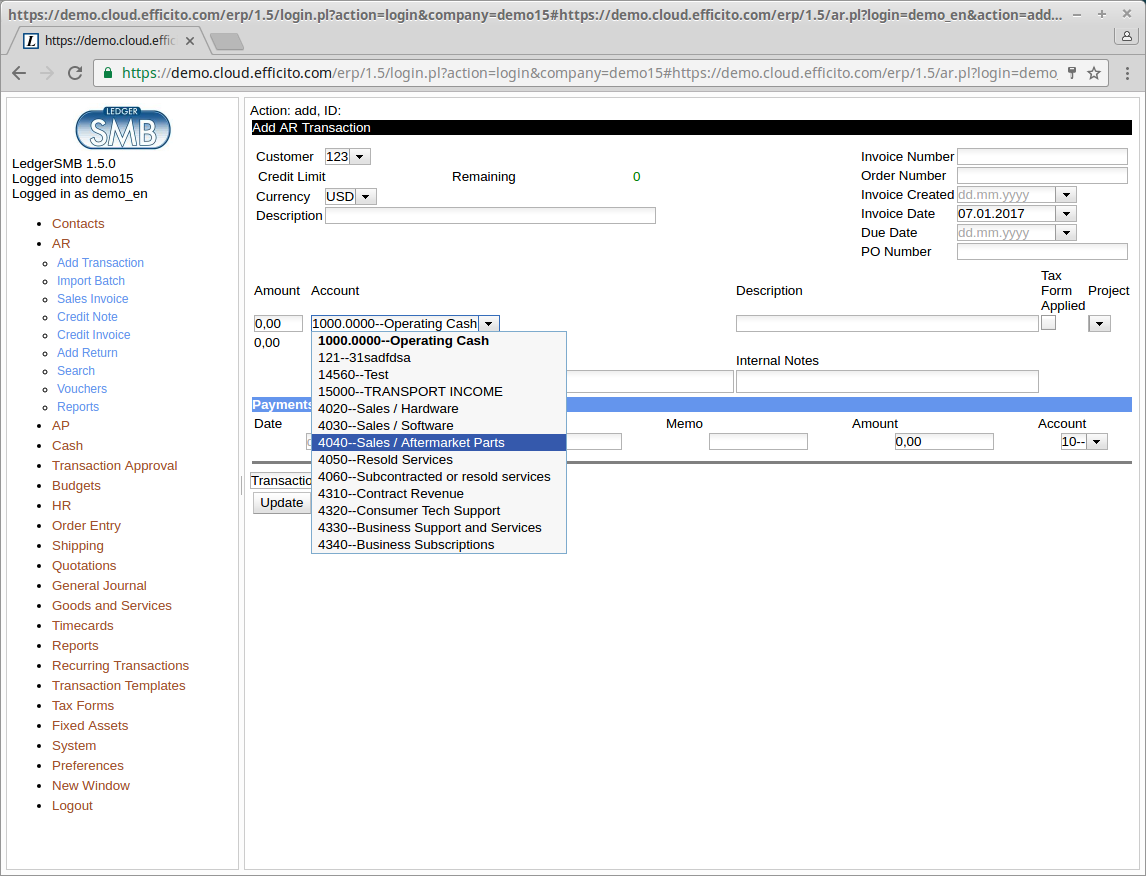
Task: Open the Sales Invoice link
Action: click(92, 299)
